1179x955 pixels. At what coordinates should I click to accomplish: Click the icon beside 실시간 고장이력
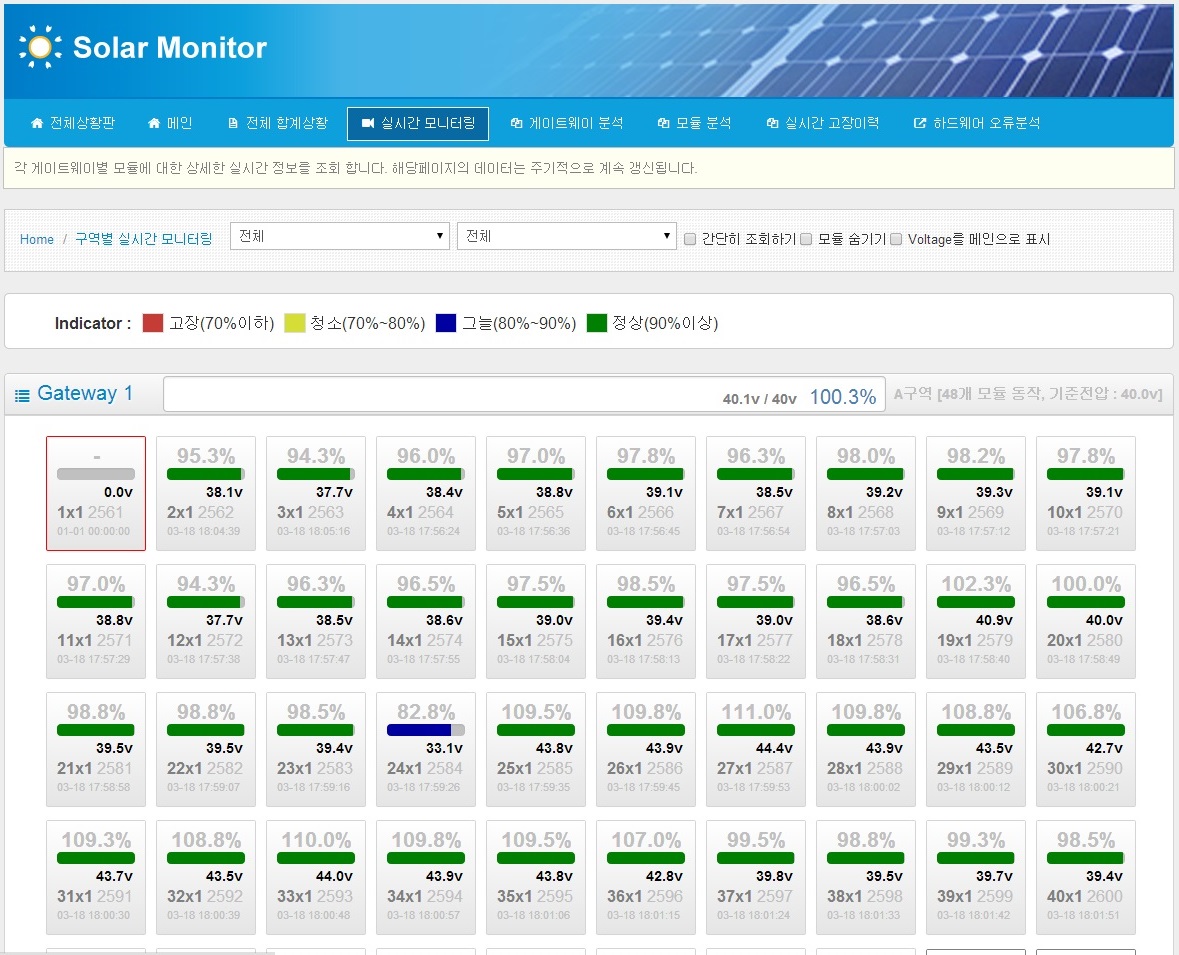click(x=772, y=123)
